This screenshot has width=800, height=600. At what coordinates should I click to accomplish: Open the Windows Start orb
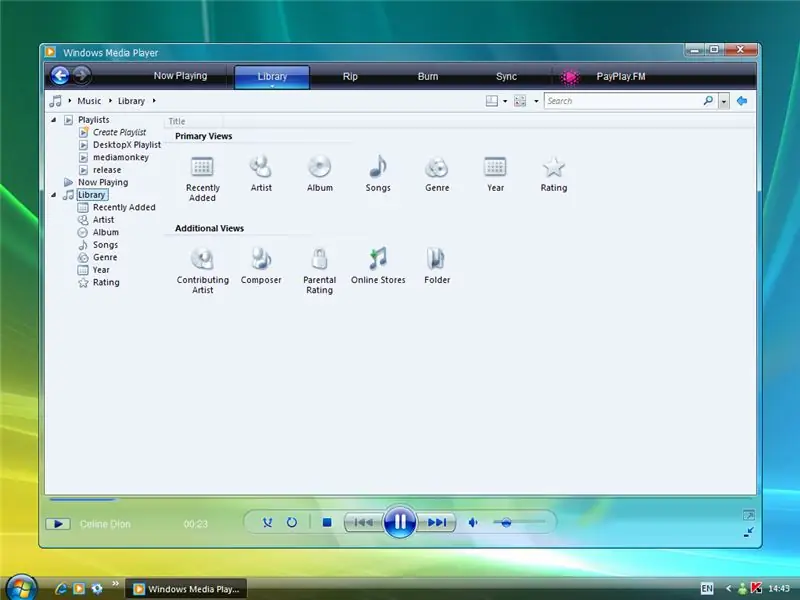tap(21, 586)
